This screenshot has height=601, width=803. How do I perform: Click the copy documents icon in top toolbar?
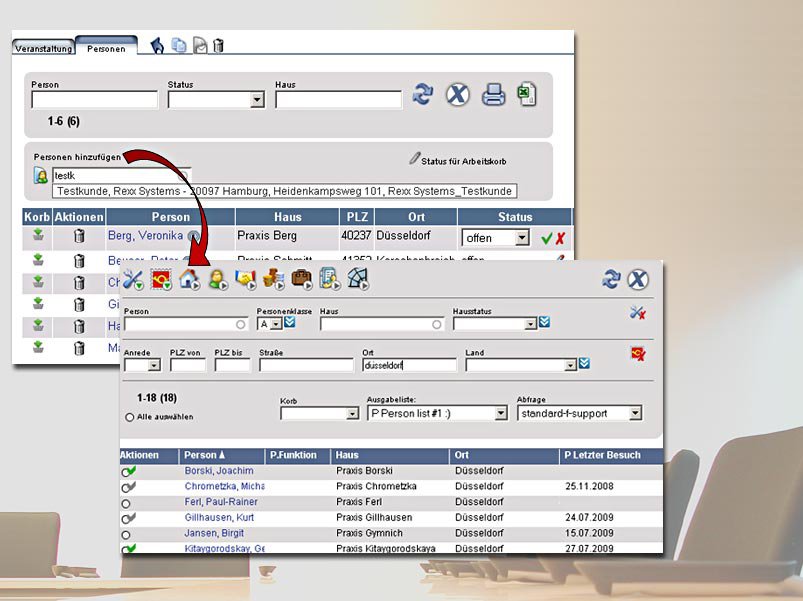pos(179,46)
